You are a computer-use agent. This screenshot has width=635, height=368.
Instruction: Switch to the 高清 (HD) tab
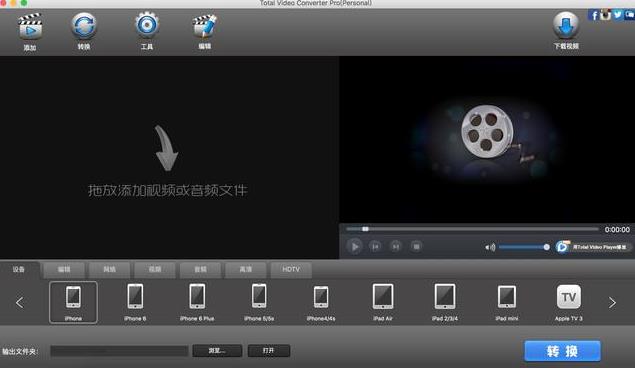tap(245, 270)
